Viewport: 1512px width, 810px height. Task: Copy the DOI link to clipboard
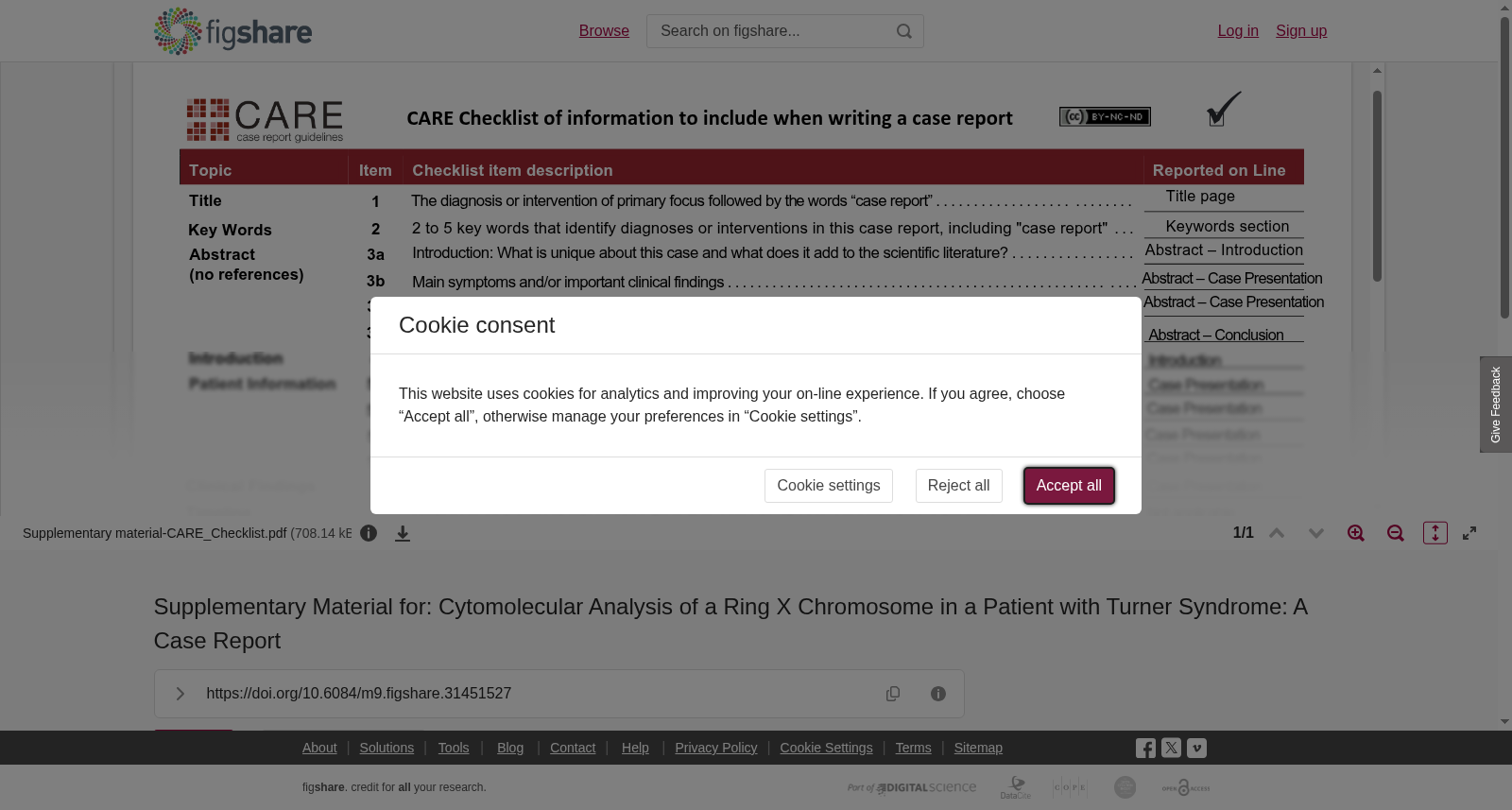pyautogui.click(x=893, y=694)
